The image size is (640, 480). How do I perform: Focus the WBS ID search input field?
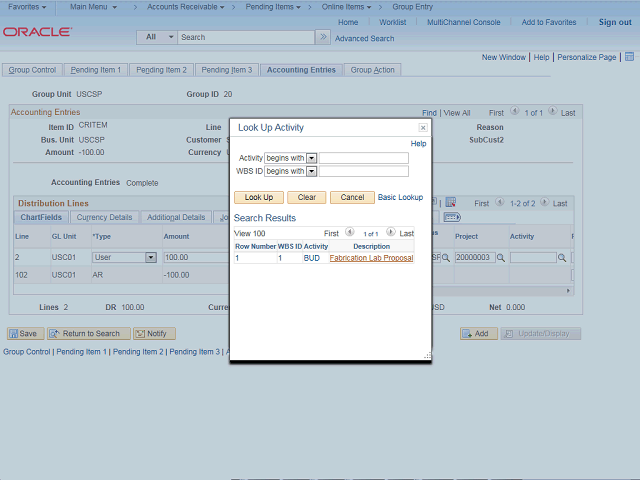click(364, 171)
